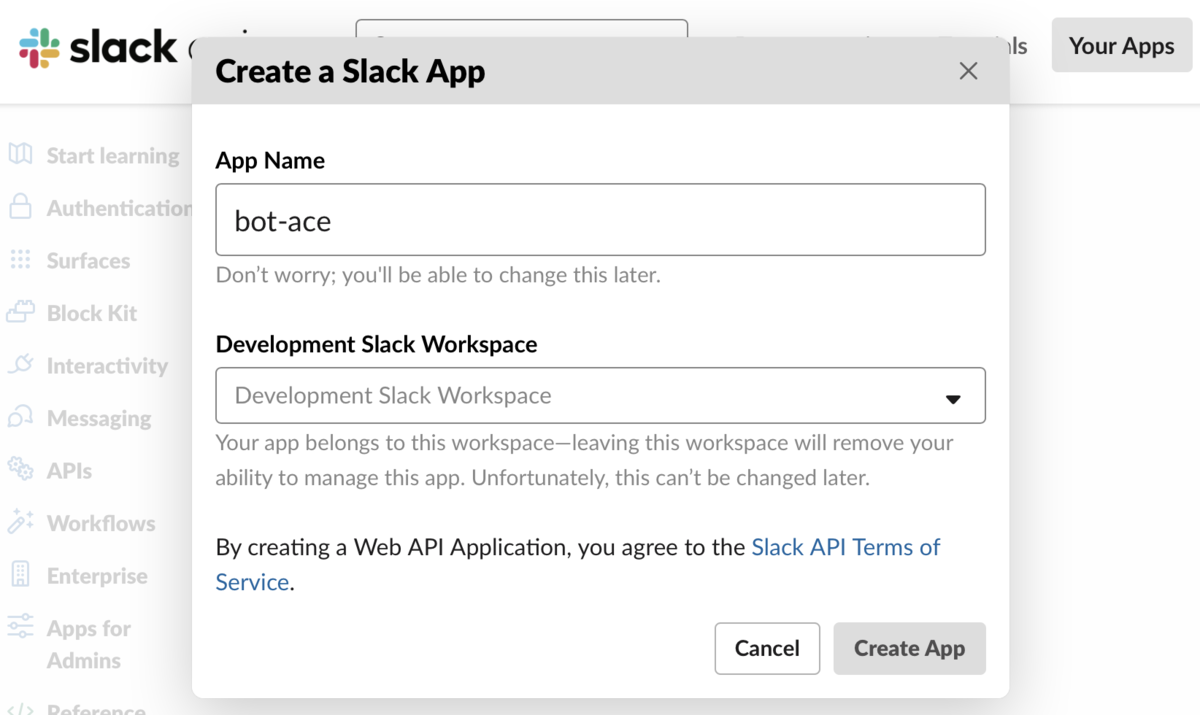
Task: Open Messaging in the sidebar
Action: coord(99,419)
